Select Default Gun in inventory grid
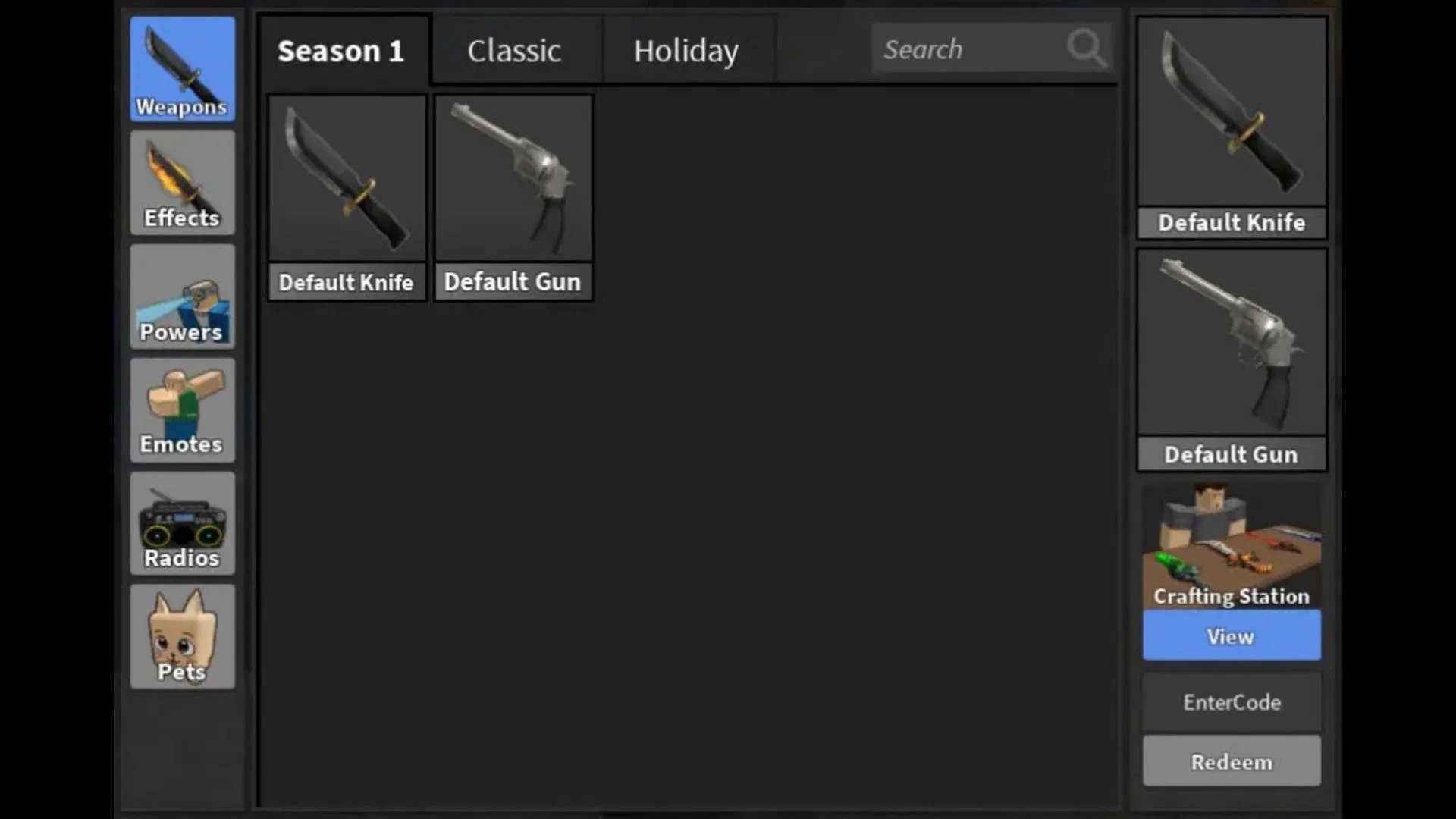The height and width of the screenshot is (819, 1456). 513,198
